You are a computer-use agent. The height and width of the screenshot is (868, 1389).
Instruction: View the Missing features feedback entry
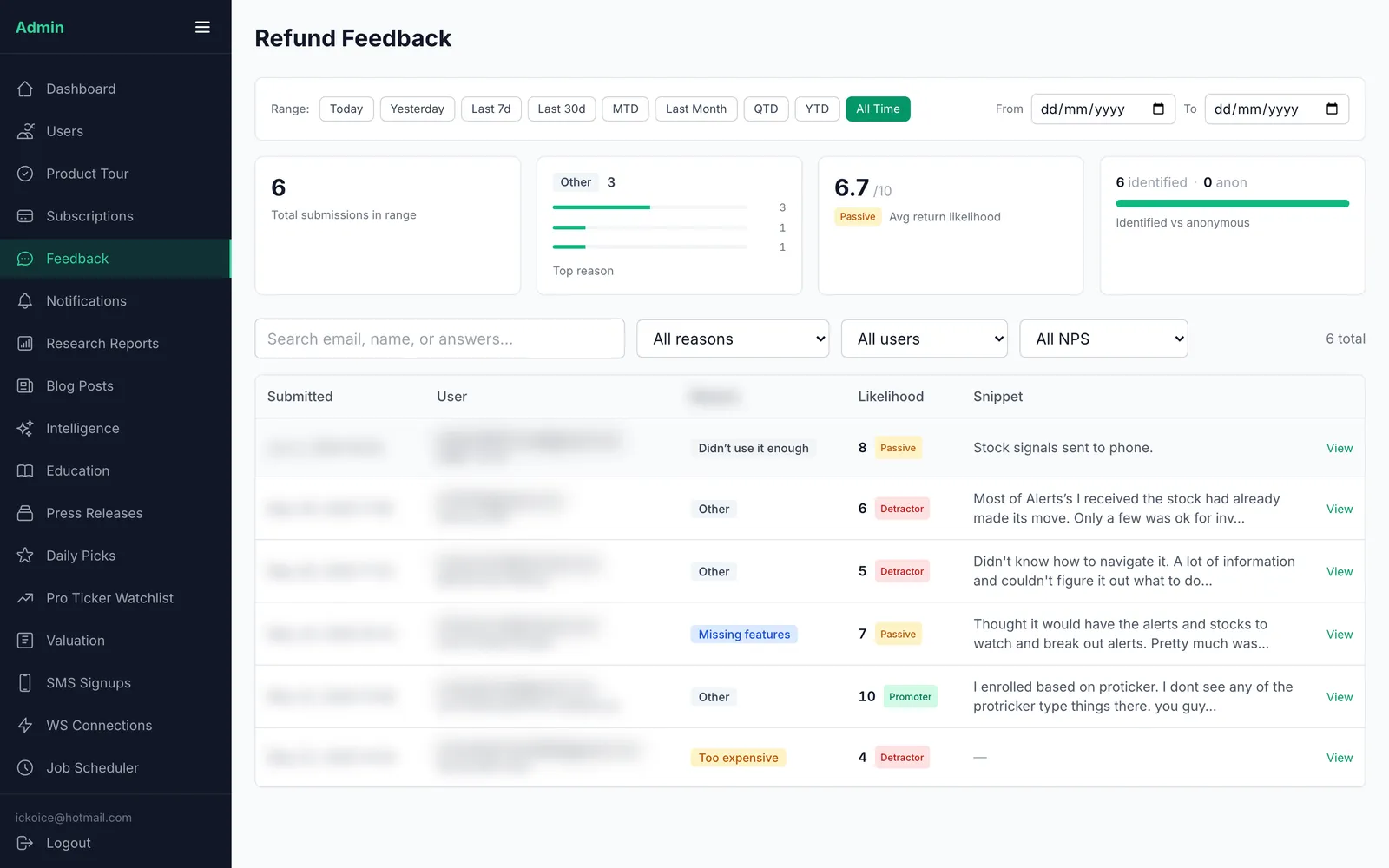(1340, 635)
